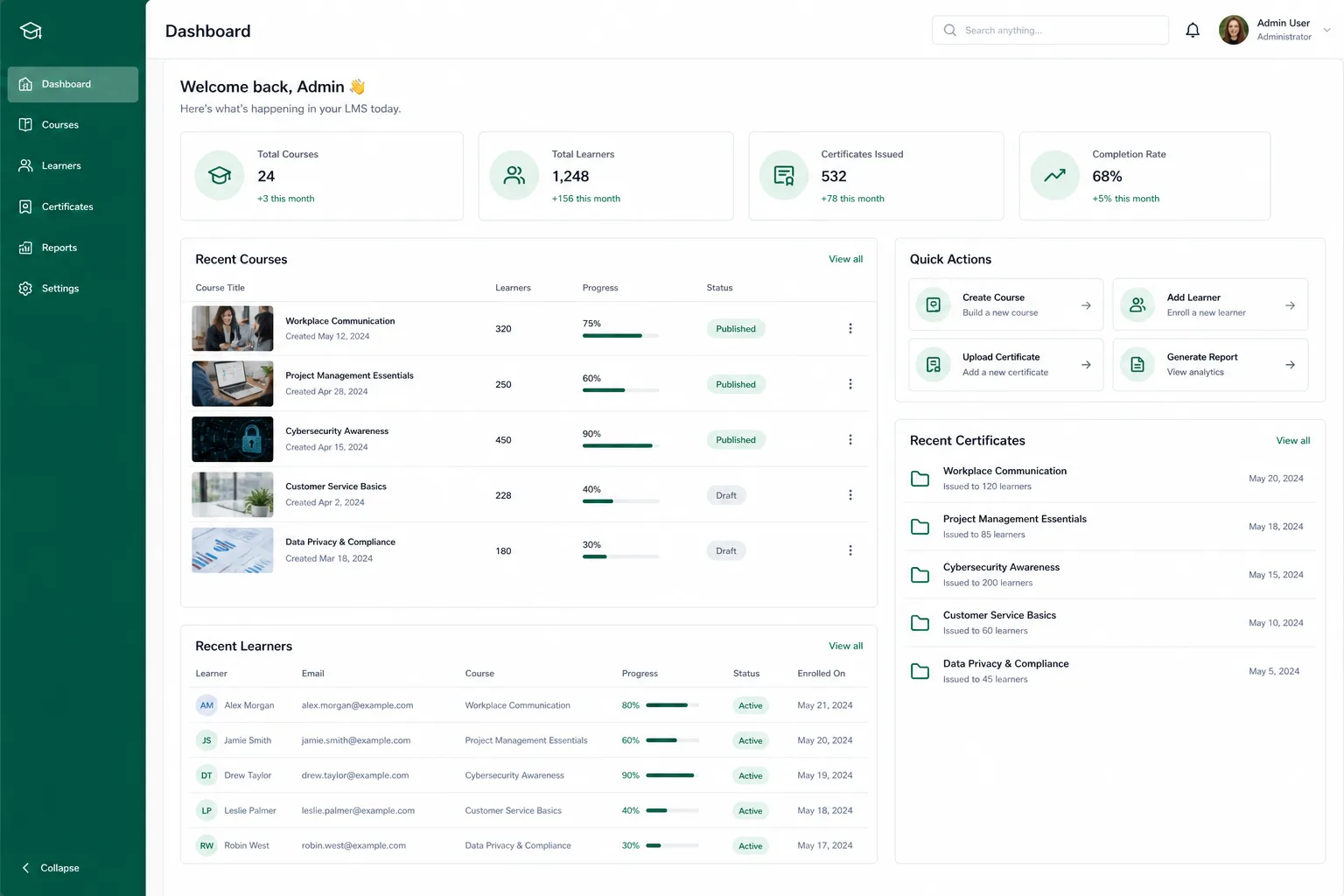1344x896 pixels.
Task: Click the Create Course icon
Action: click(934, 305)
